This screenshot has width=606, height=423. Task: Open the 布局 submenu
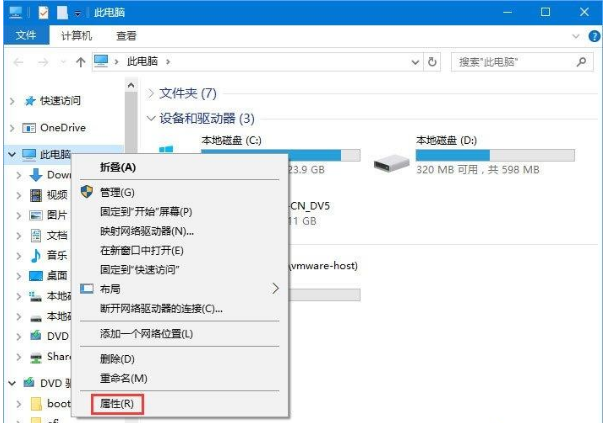[x=179, y=289]
